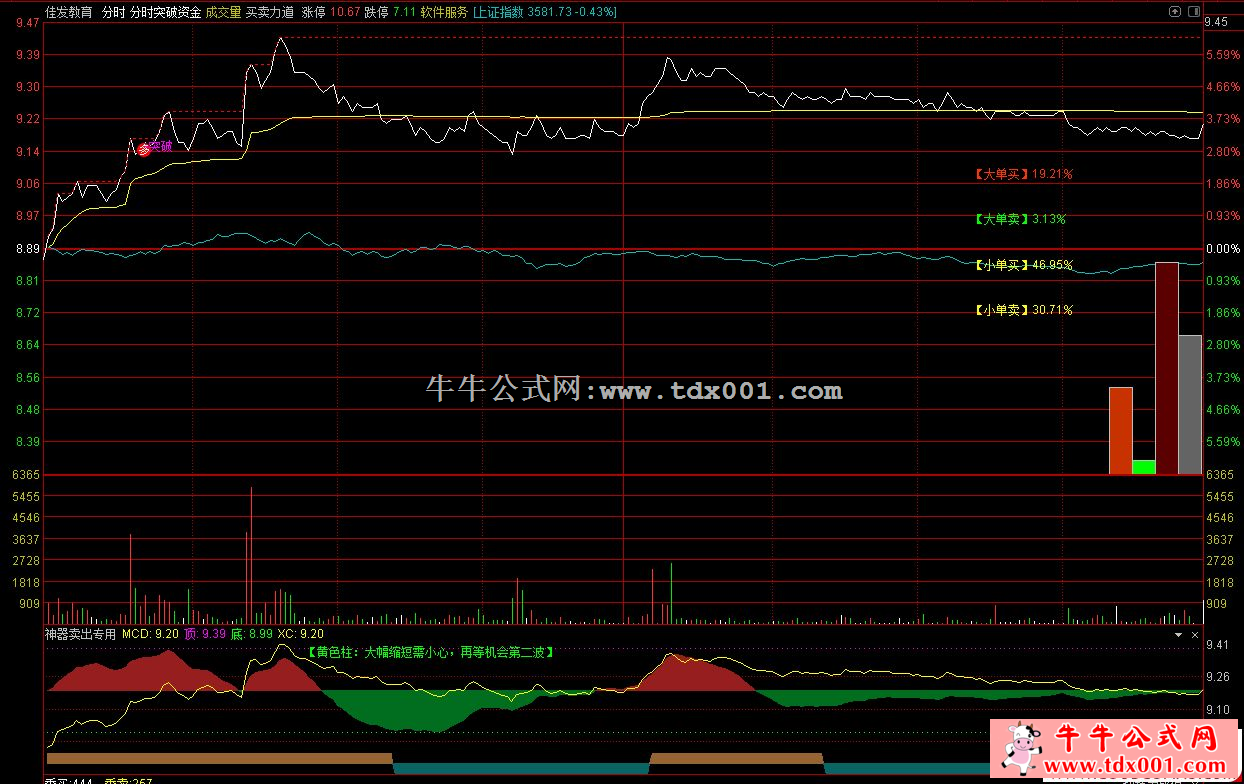The image size is (1244, 784).
Task: Click the dark red 小单买 bar
Action: point(1166,368)
